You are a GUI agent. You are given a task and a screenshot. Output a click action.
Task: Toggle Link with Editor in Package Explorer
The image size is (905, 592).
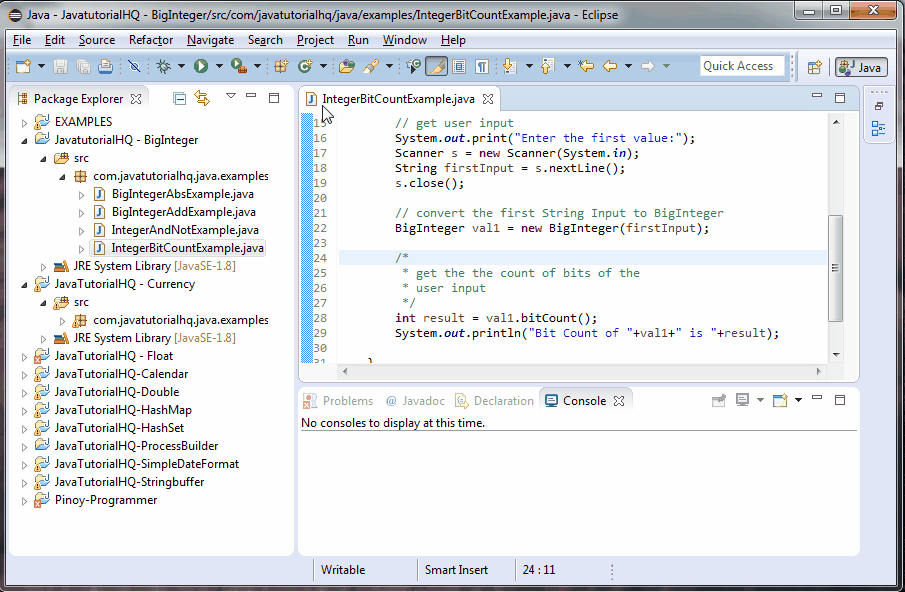coord(202,98)
